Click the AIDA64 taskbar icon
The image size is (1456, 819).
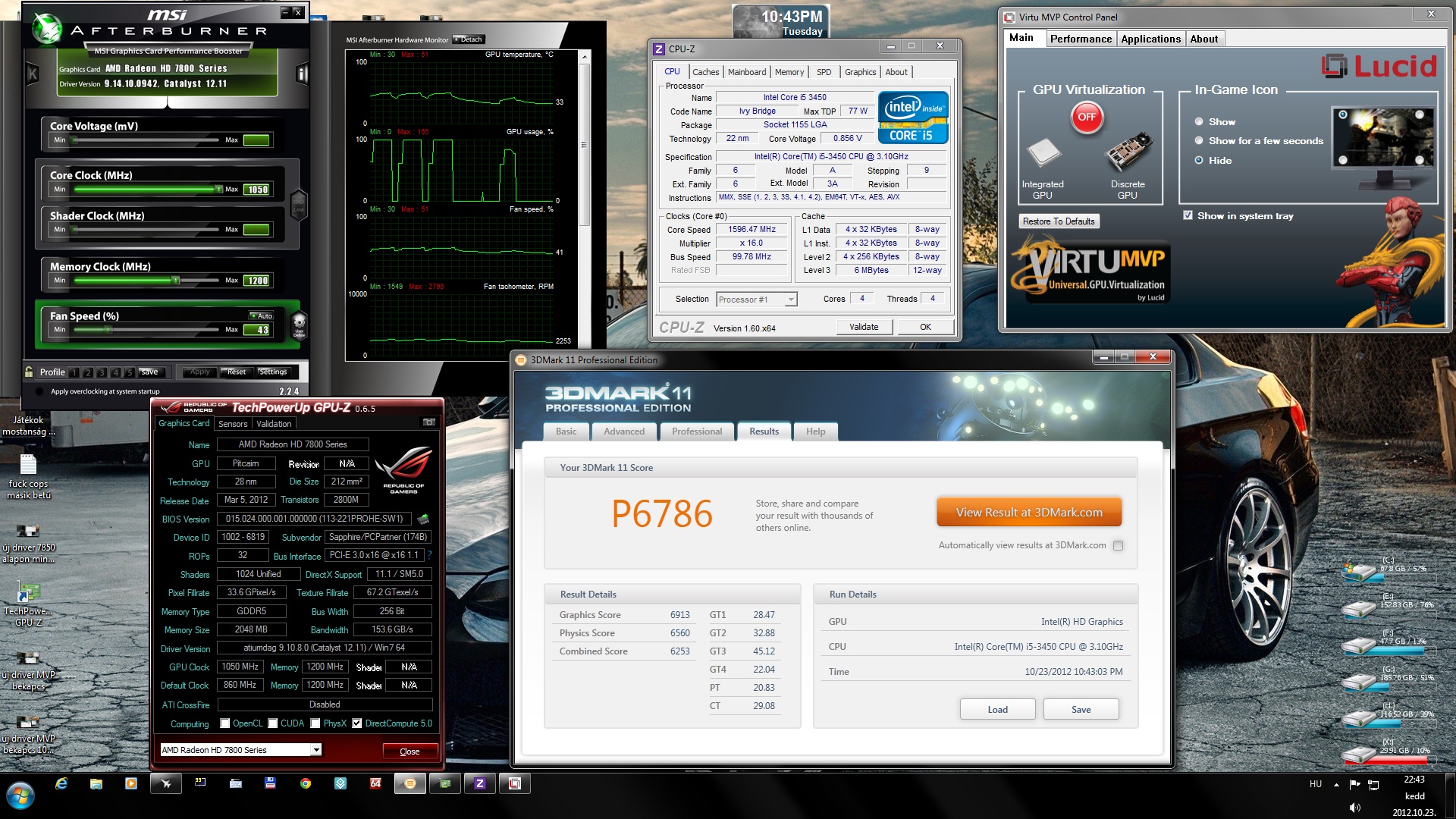375,783
